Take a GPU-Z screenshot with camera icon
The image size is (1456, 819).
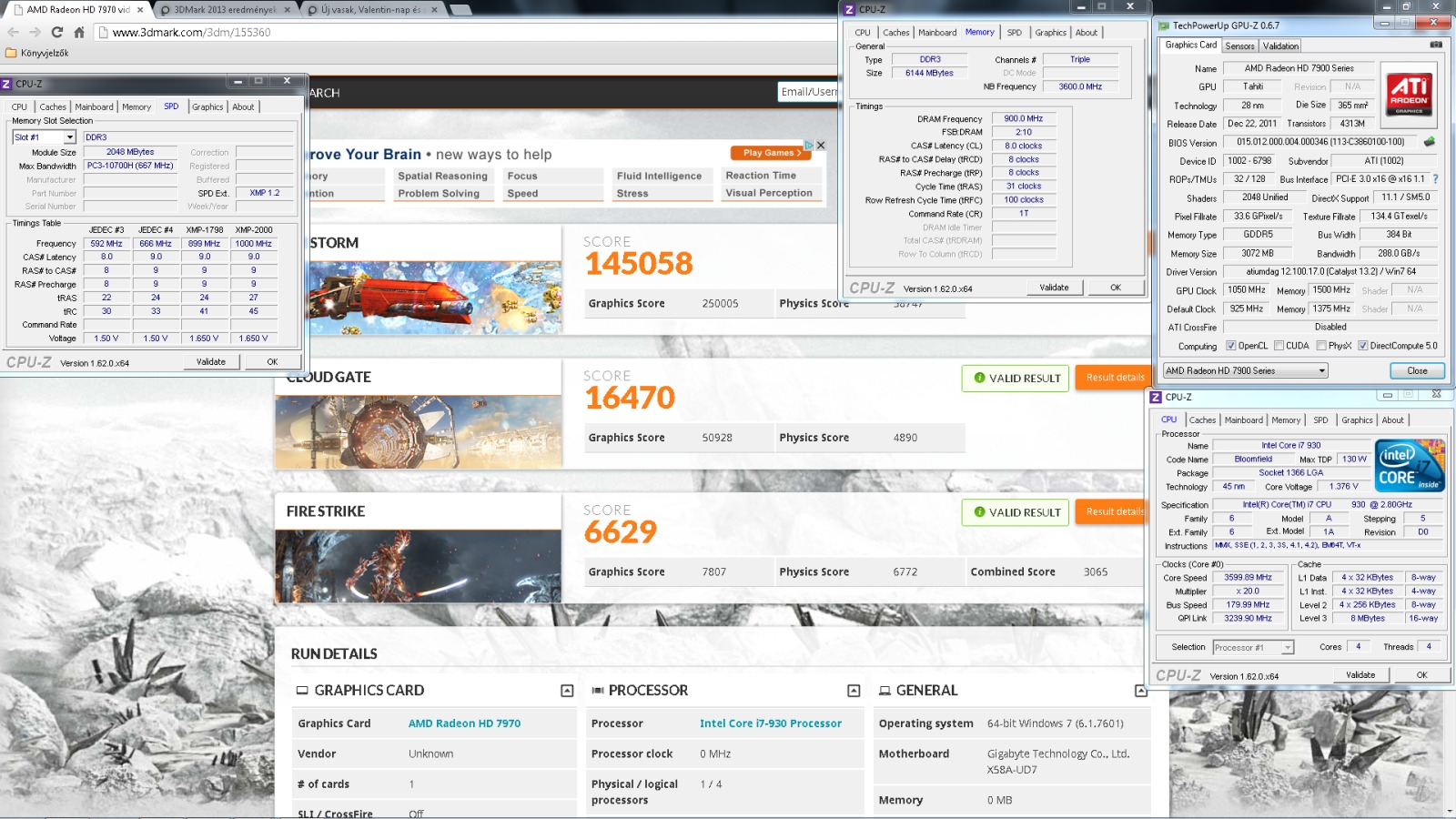[1436, 45]
